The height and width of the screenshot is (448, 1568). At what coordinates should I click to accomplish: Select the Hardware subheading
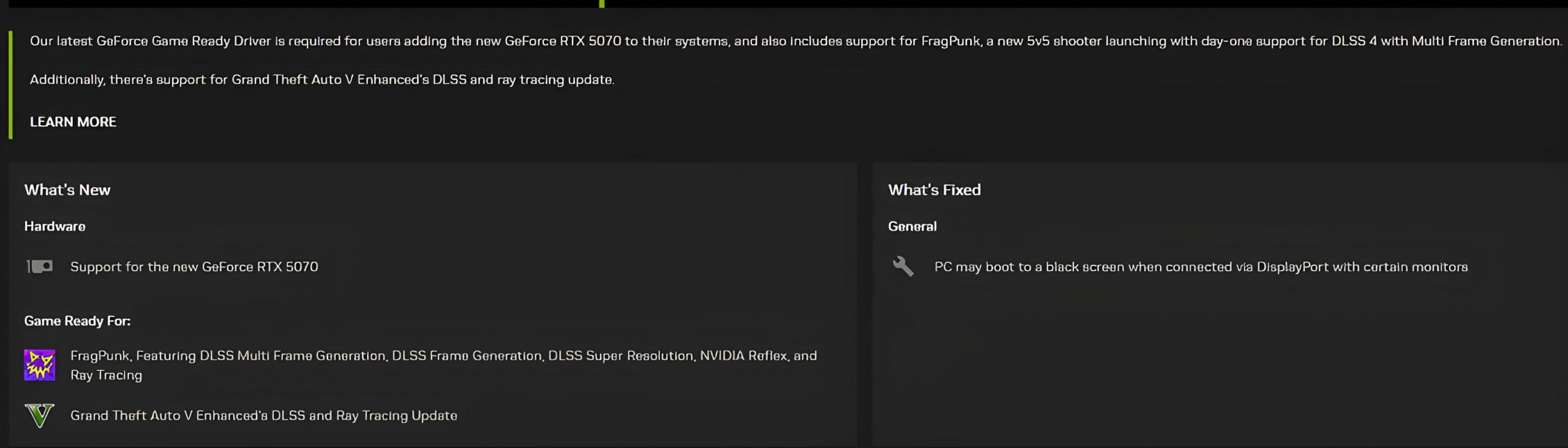point(55,227)
